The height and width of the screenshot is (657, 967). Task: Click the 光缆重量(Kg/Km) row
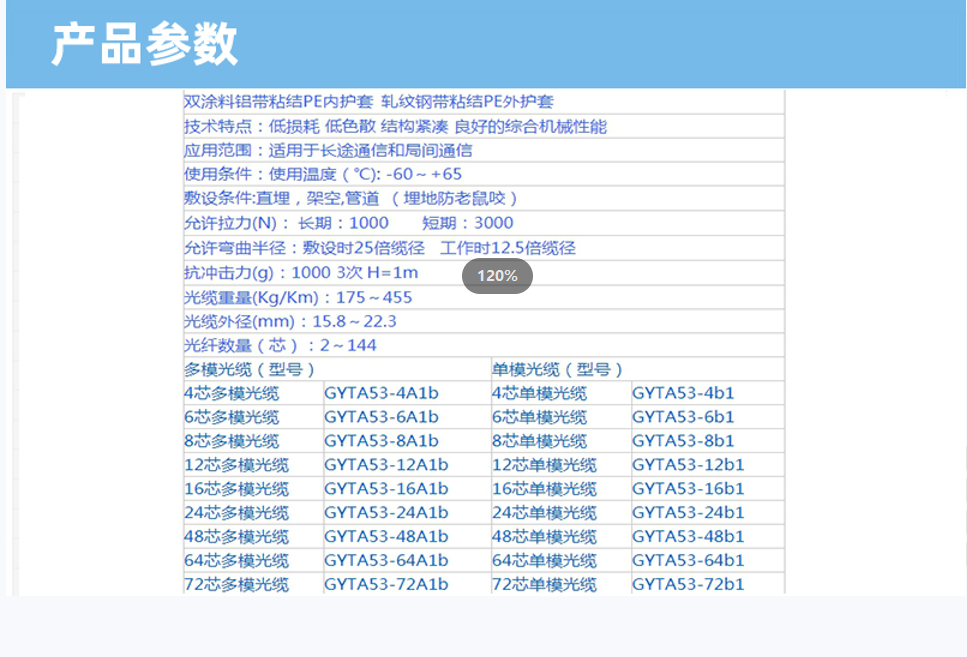tap(298, 297)
